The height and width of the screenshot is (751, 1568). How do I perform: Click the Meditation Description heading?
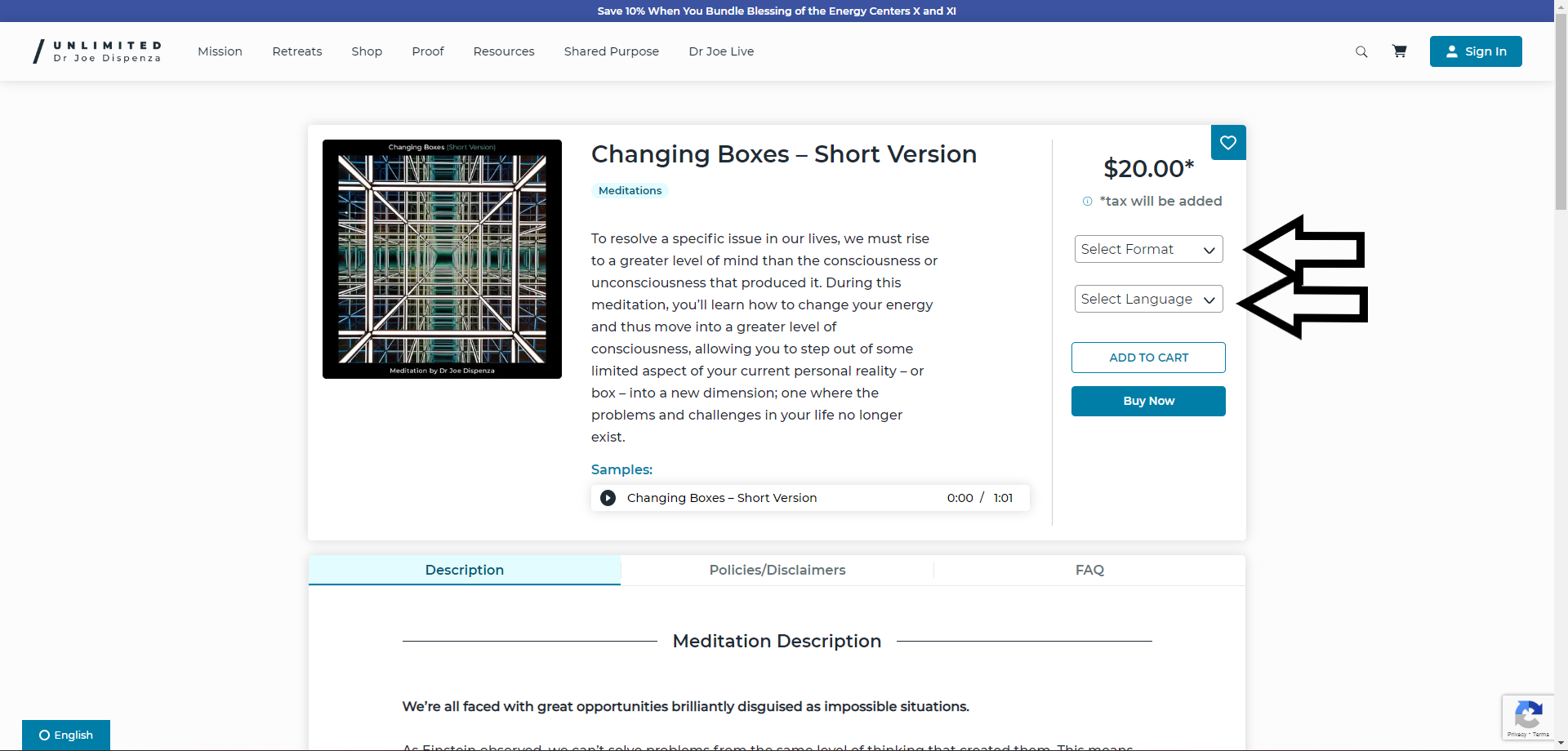click(x=777, y=641)
